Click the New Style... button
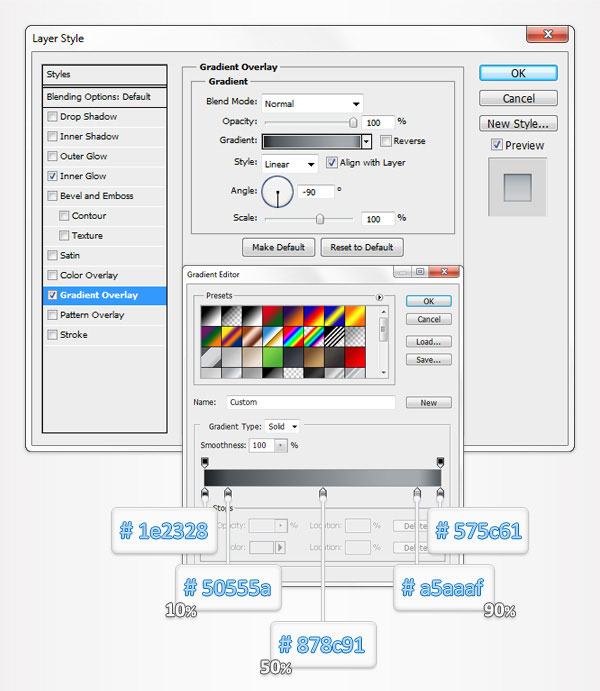The image size is (600, 691). pos(518,124)
